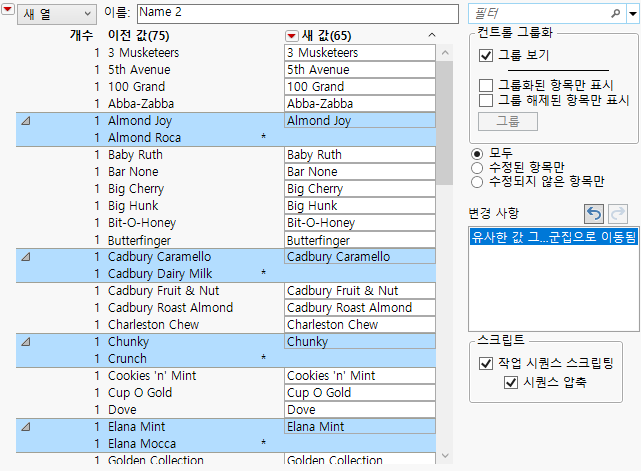Screen dimensions: 641x471
Task: Edit the Almond Joy new value field
Action: coord(360,121)
